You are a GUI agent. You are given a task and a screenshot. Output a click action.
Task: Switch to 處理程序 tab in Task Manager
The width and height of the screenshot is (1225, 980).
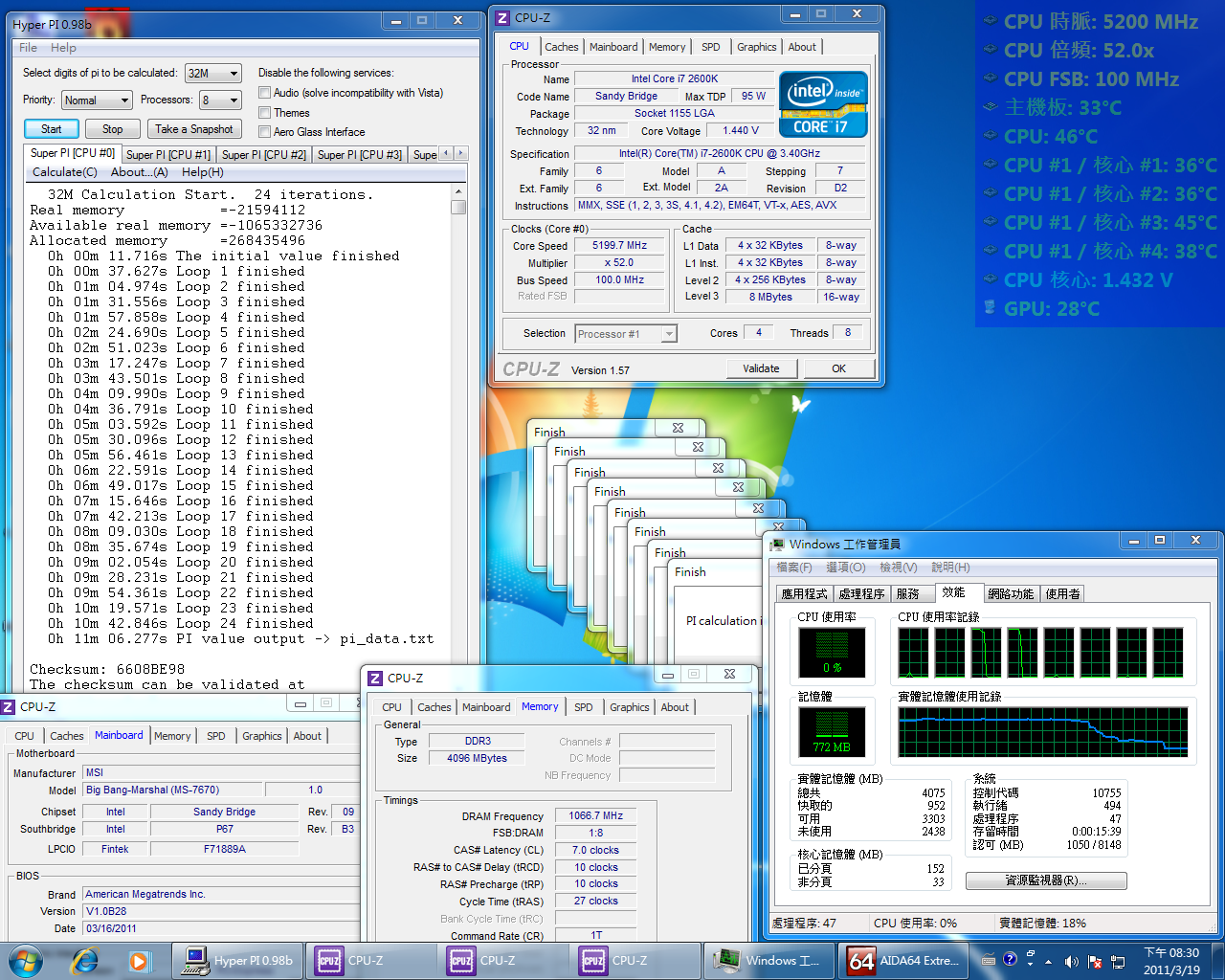[861, 593]
